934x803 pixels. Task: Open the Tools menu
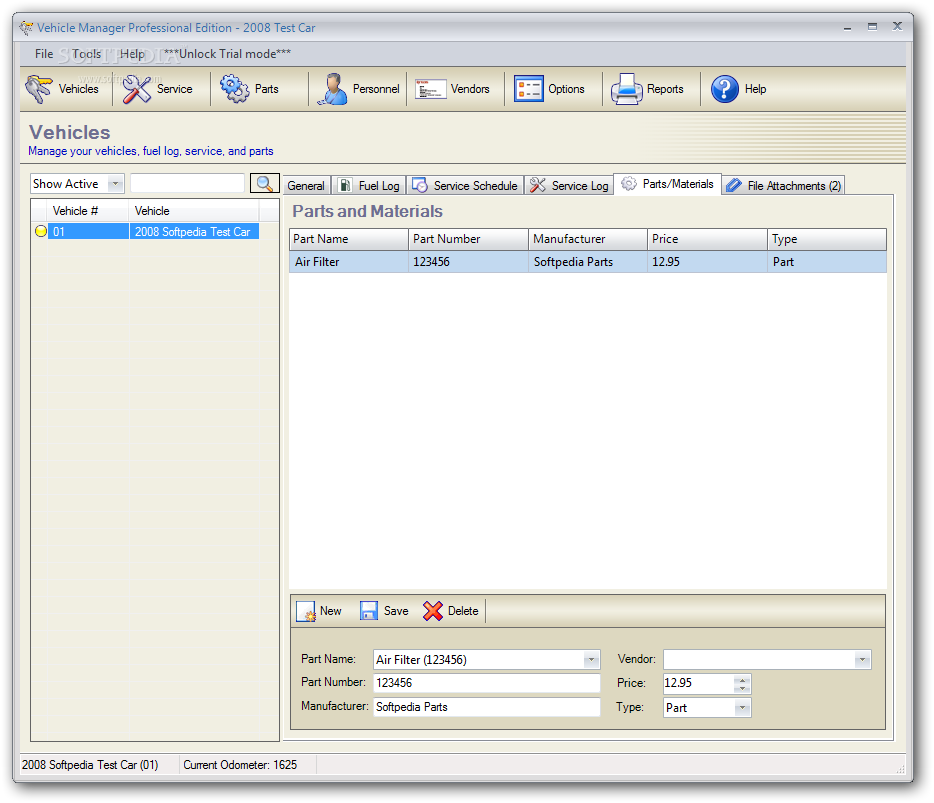[86, 54]
